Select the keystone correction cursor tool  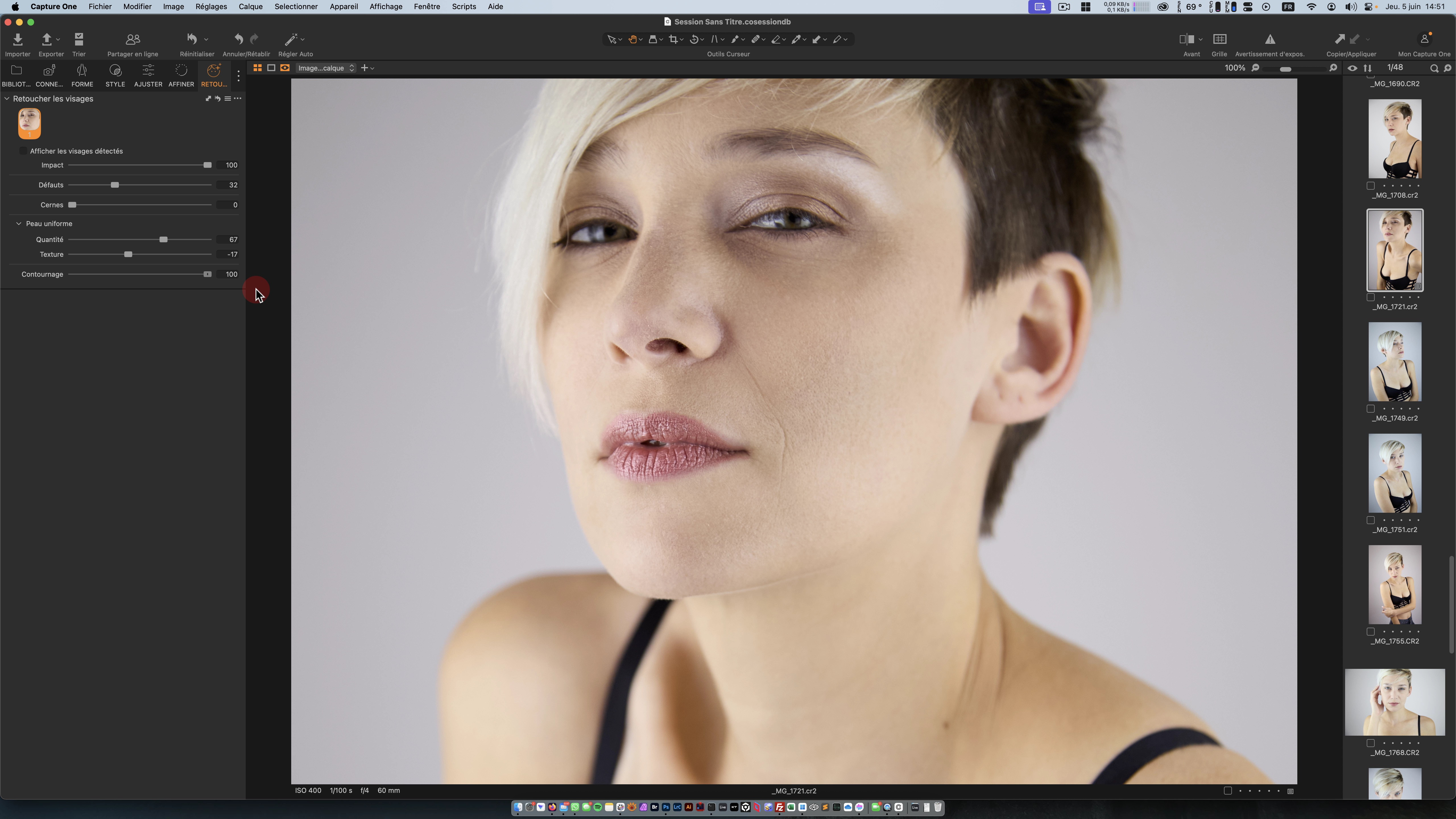(x=714, y=39)
